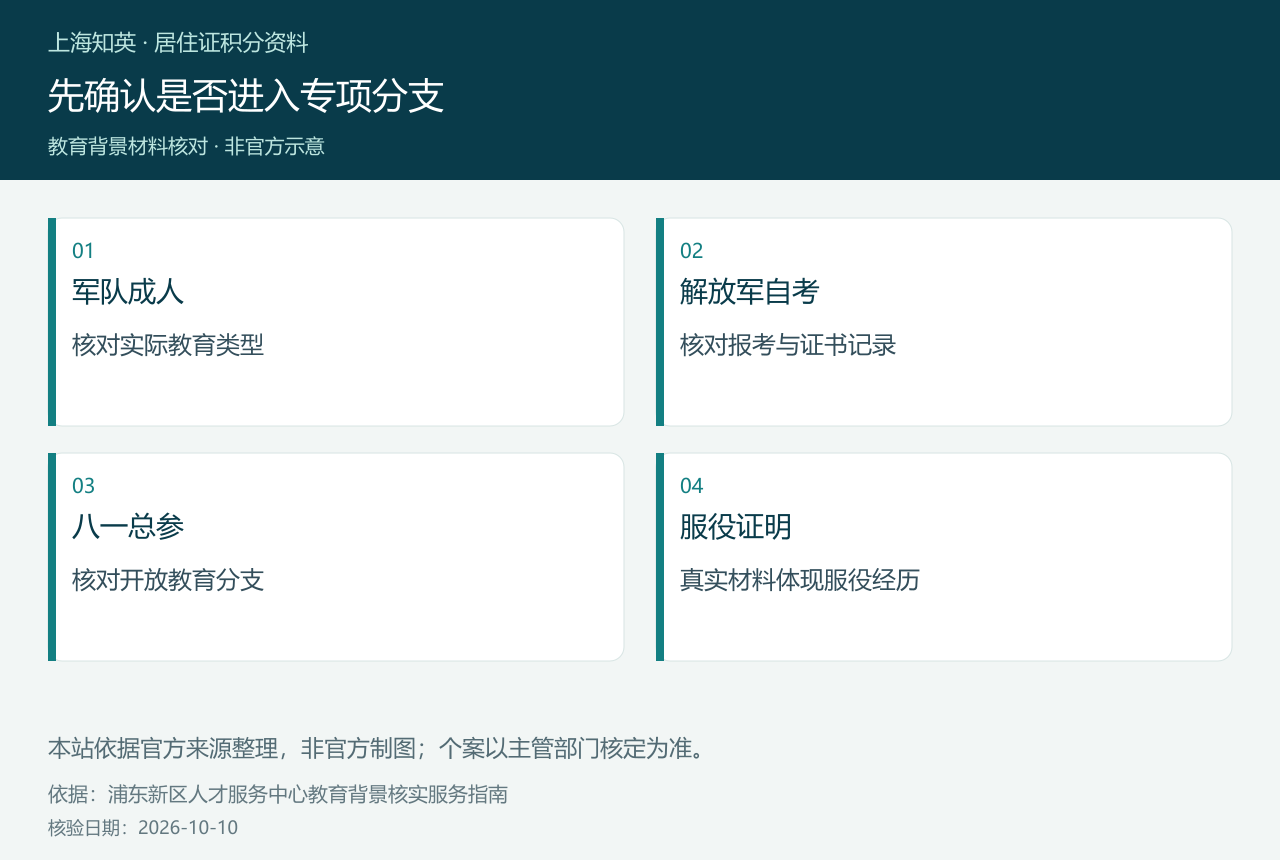Select the card number 02

tap(692, 251)
